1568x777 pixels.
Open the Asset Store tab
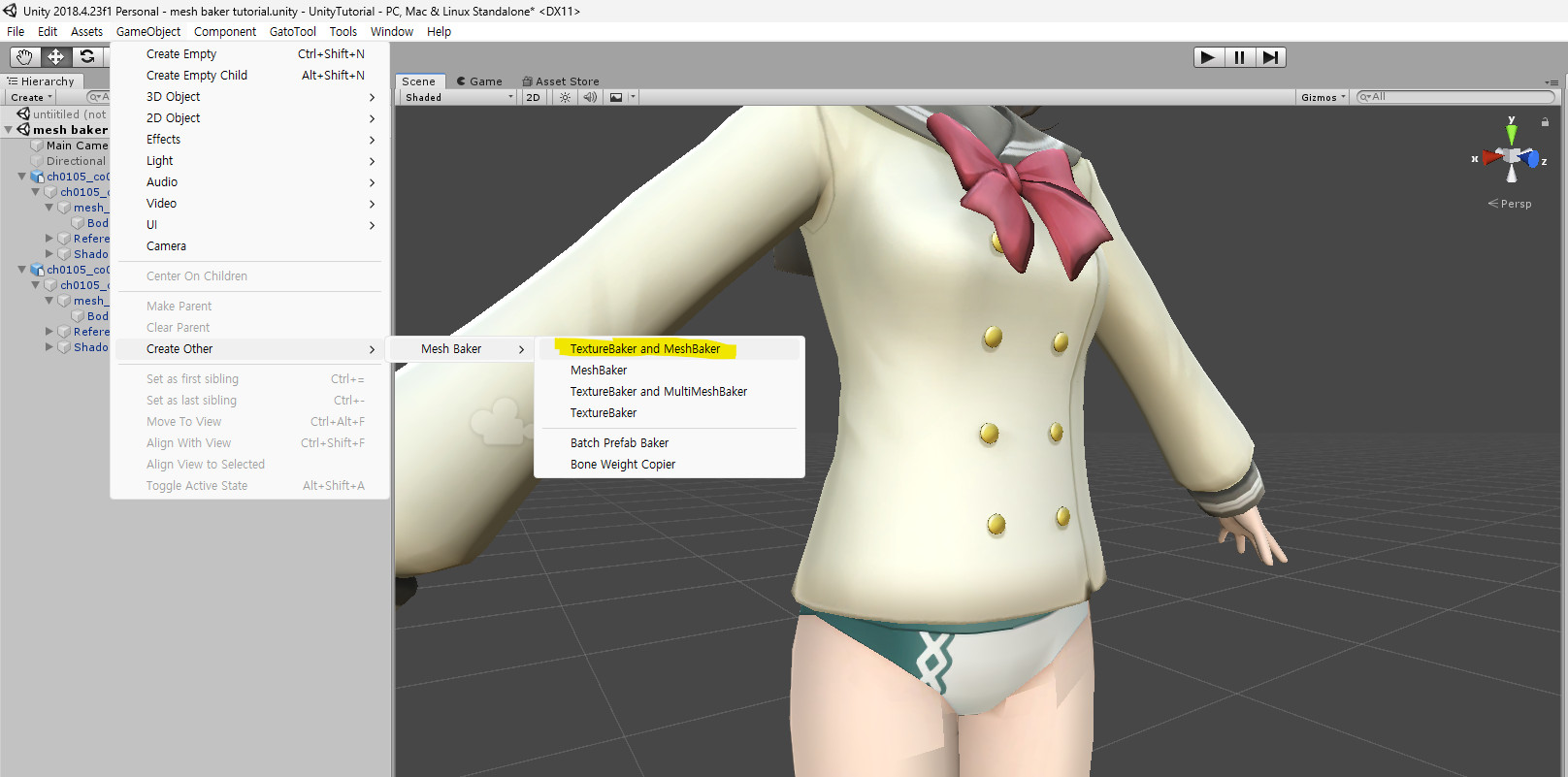pyautogui.click(x=561, y=81)
